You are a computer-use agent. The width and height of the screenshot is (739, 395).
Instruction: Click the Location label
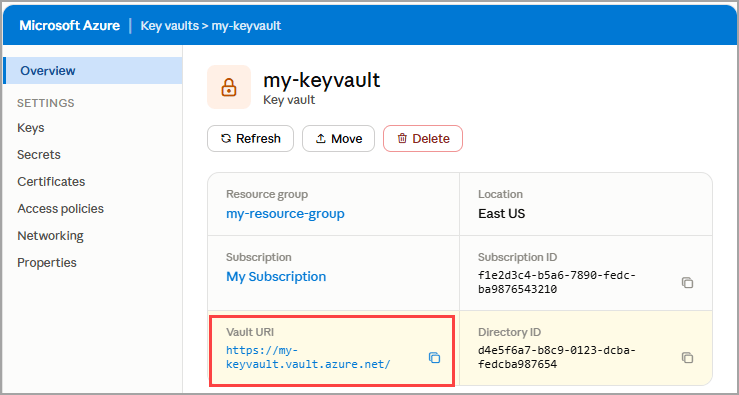pos(500,194)
